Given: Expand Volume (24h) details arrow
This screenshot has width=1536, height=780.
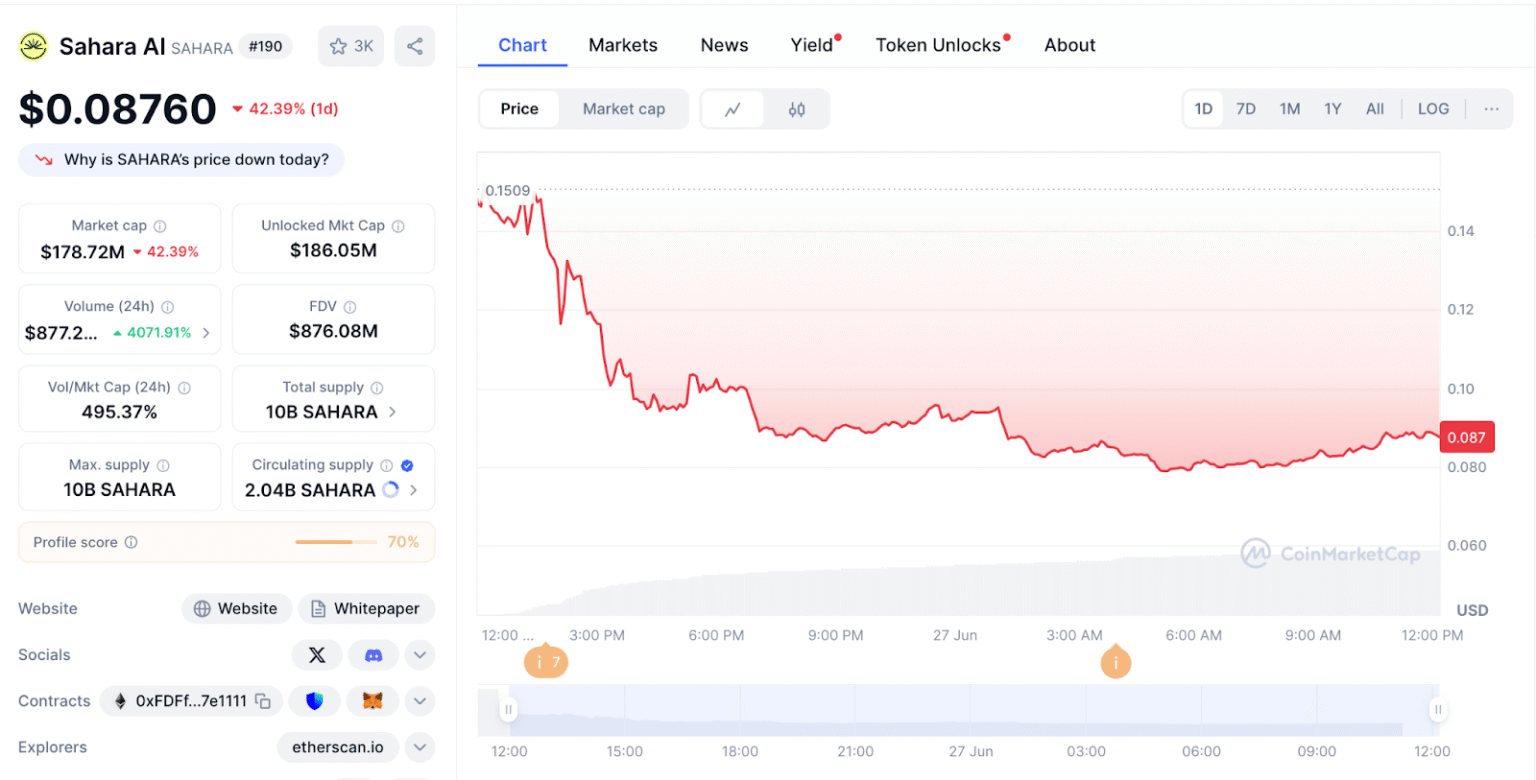Looking at the screenshot, I should tap(206, 333).
